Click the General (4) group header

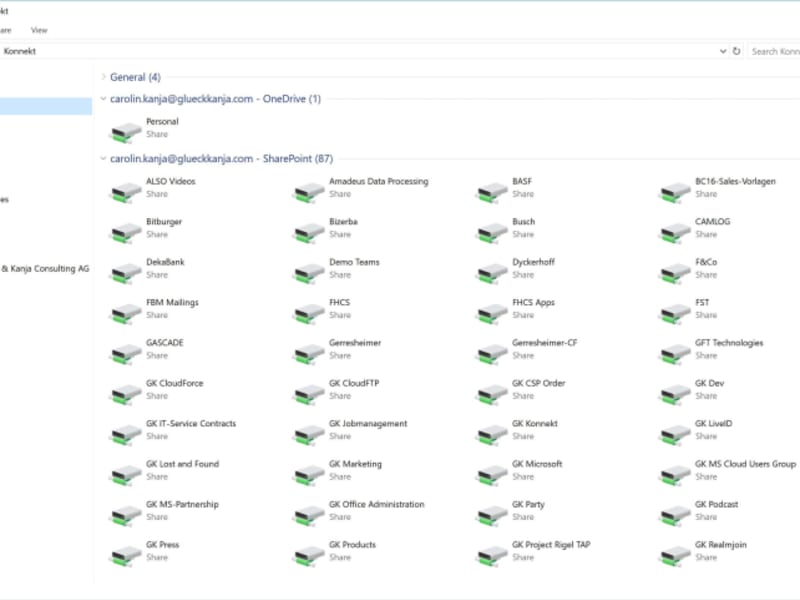click(135, 77)
